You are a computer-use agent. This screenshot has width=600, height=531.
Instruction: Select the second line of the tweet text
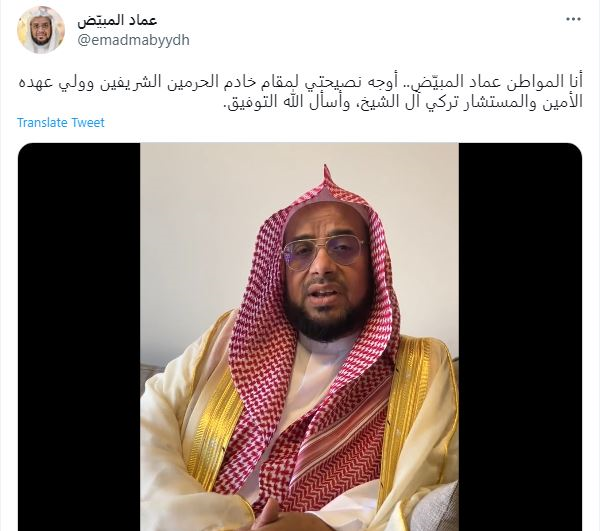click(x=403, y=102)
